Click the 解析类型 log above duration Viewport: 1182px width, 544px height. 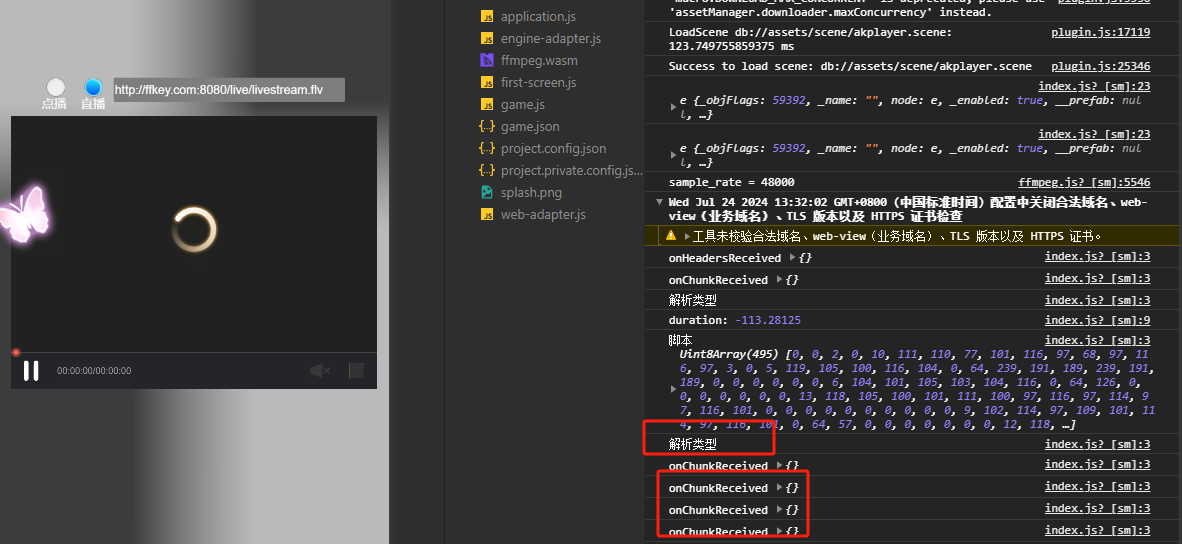(693, 300)
